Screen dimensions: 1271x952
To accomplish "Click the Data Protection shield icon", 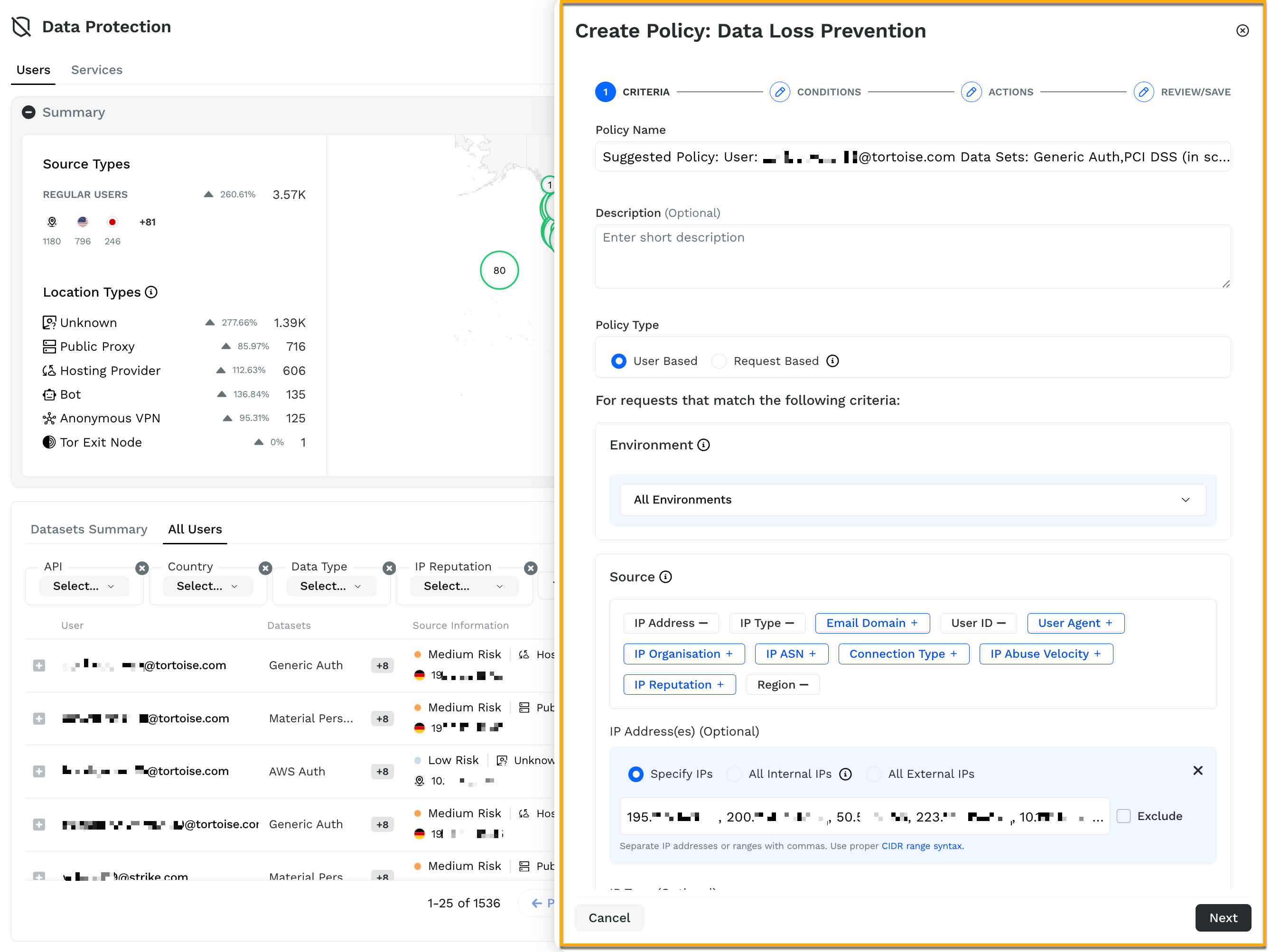I will (21, 27).
